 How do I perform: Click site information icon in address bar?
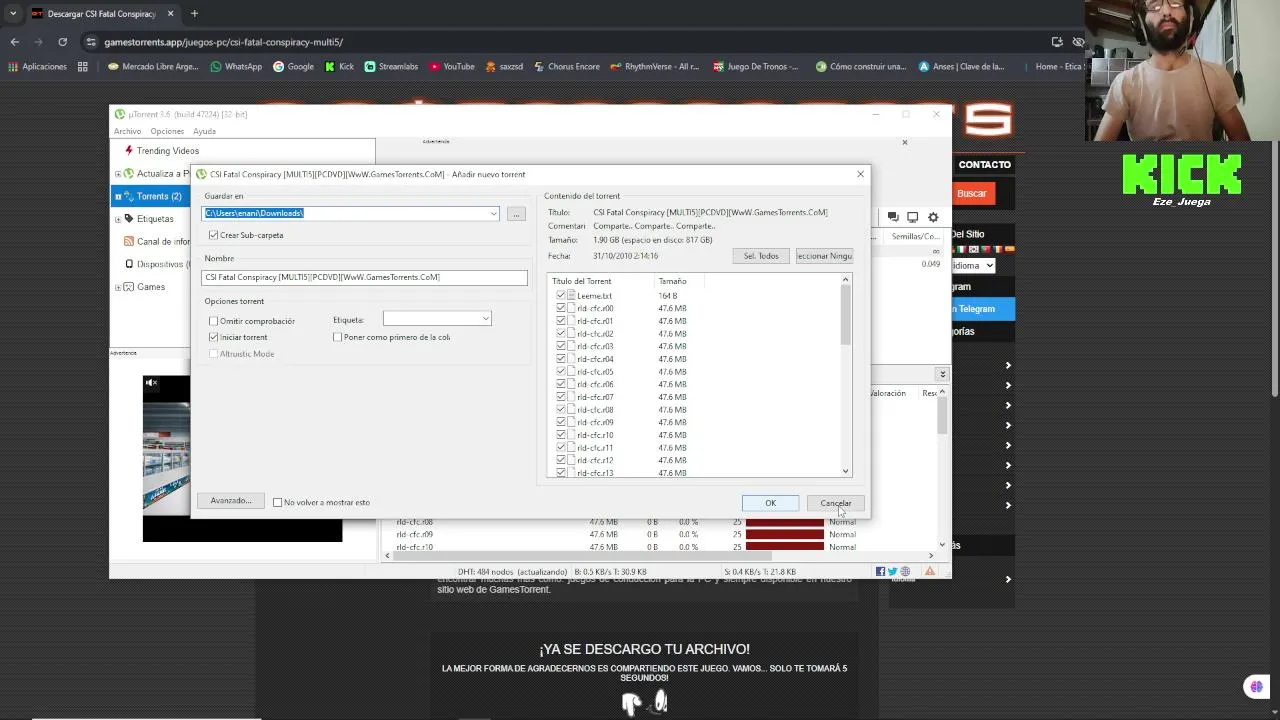(91, 42)
